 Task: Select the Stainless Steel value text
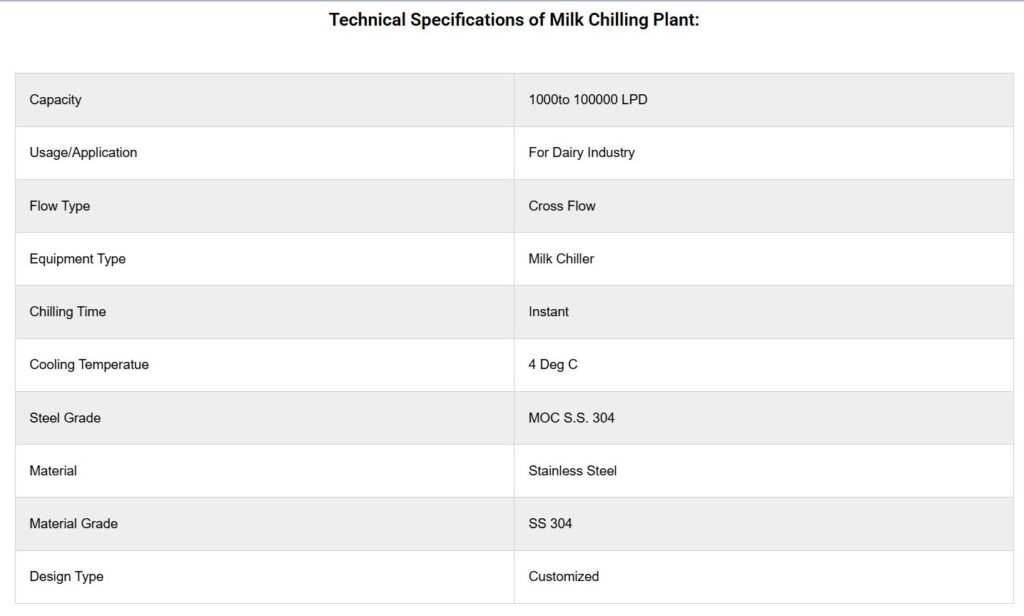pyautogui.click(x=573, y=471)
